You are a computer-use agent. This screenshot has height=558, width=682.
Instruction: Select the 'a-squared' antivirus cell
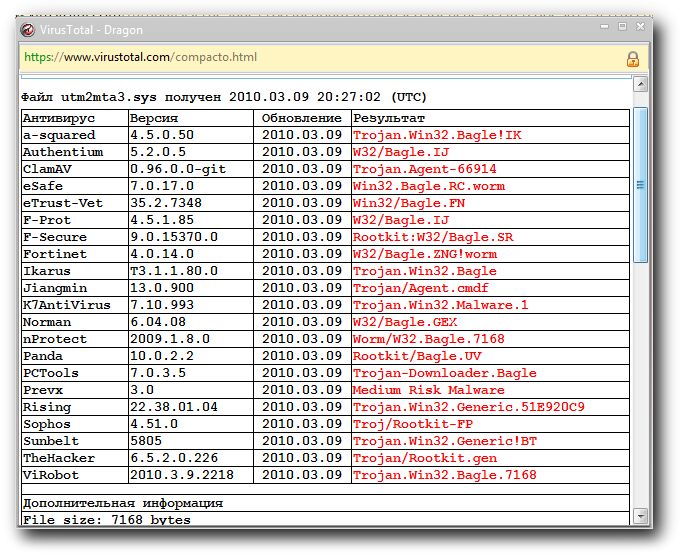(x=75, y=135)
